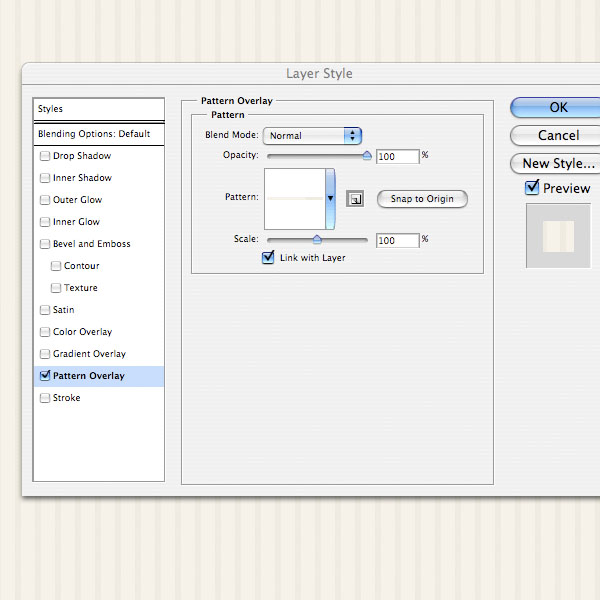Select the Texture label
The image size is (600, 600).
tap(80, 288)
